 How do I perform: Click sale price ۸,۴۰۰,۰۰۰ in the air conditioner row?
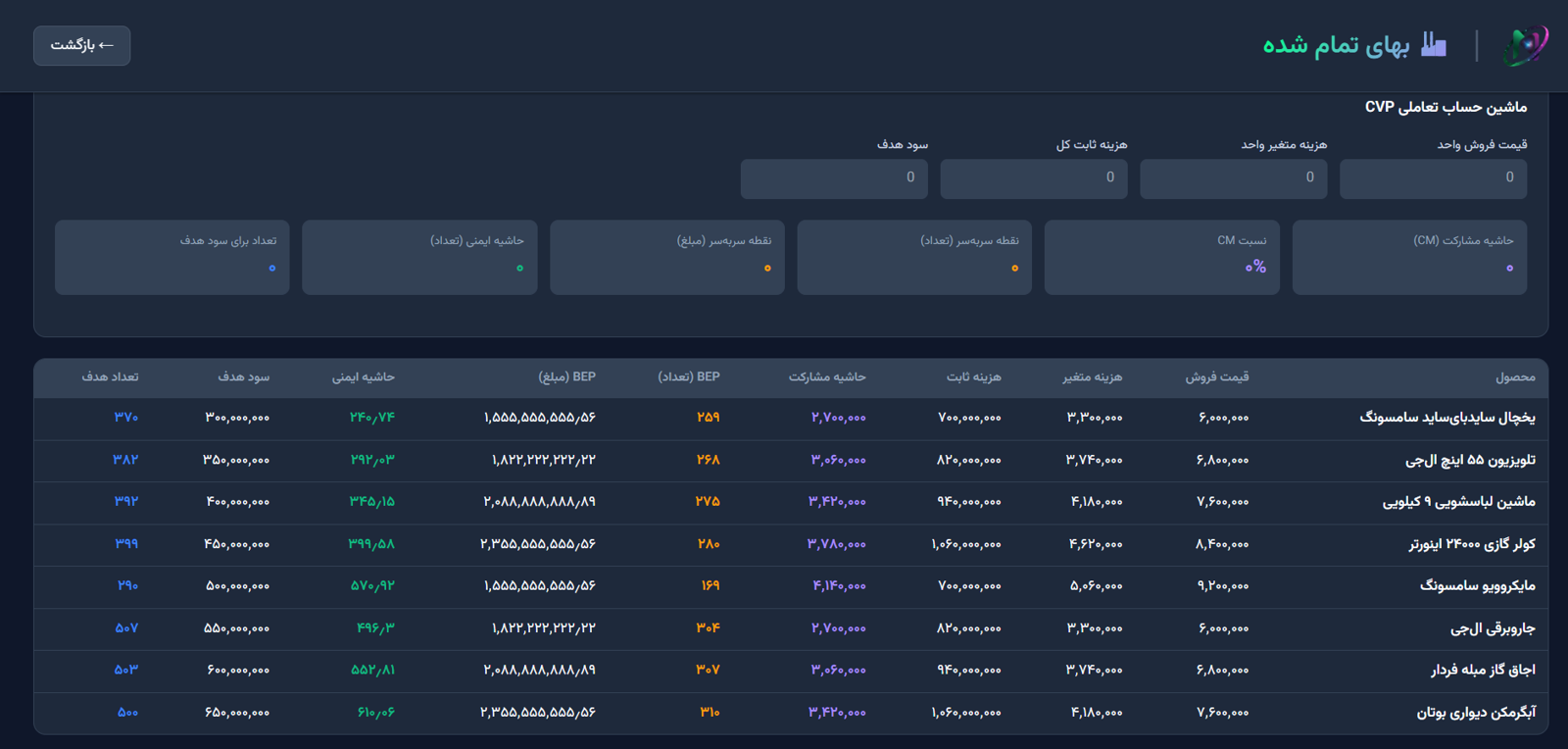[x=1222, y=544]
